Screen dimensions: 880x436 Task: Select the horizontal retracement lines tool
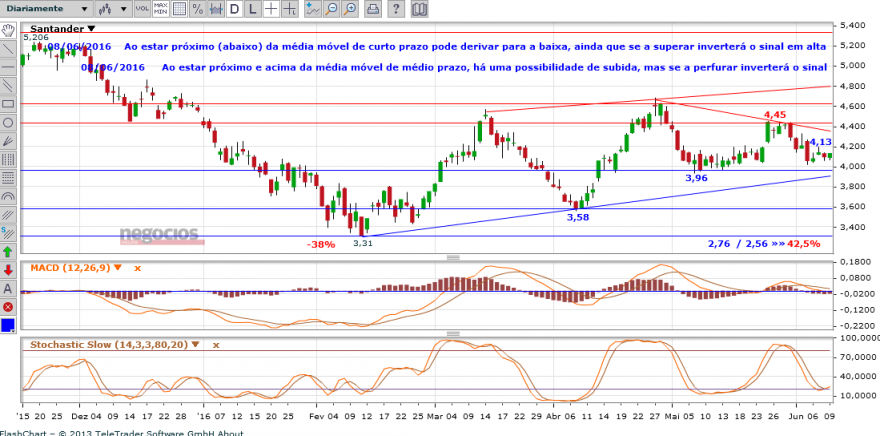(8, 178)
